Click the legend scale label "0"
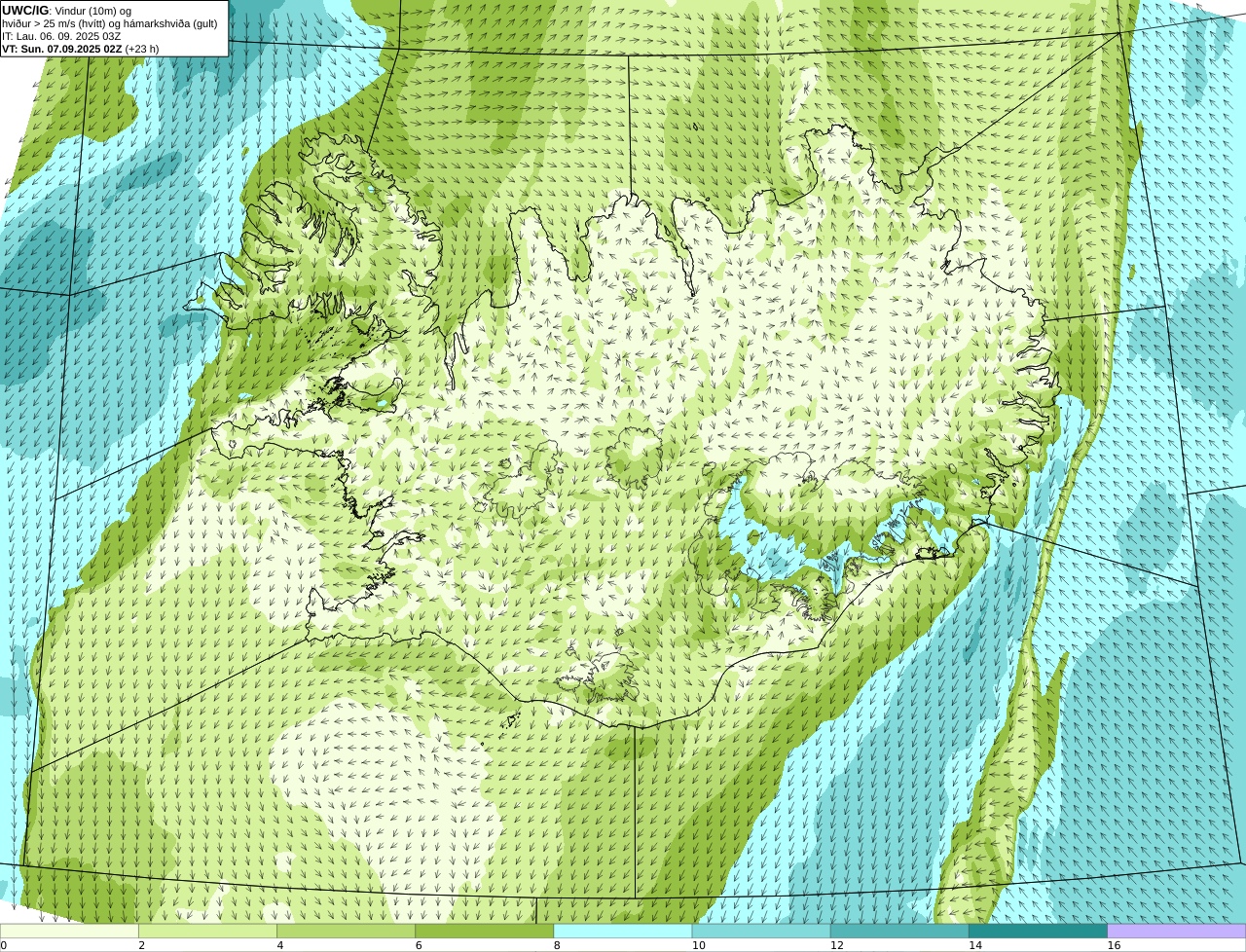Screen dimensions: 1246x952 4,945
